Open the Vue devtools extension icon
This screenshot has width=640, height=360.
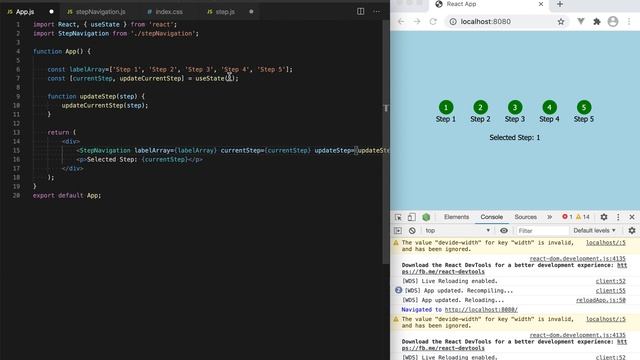[580, 21]
